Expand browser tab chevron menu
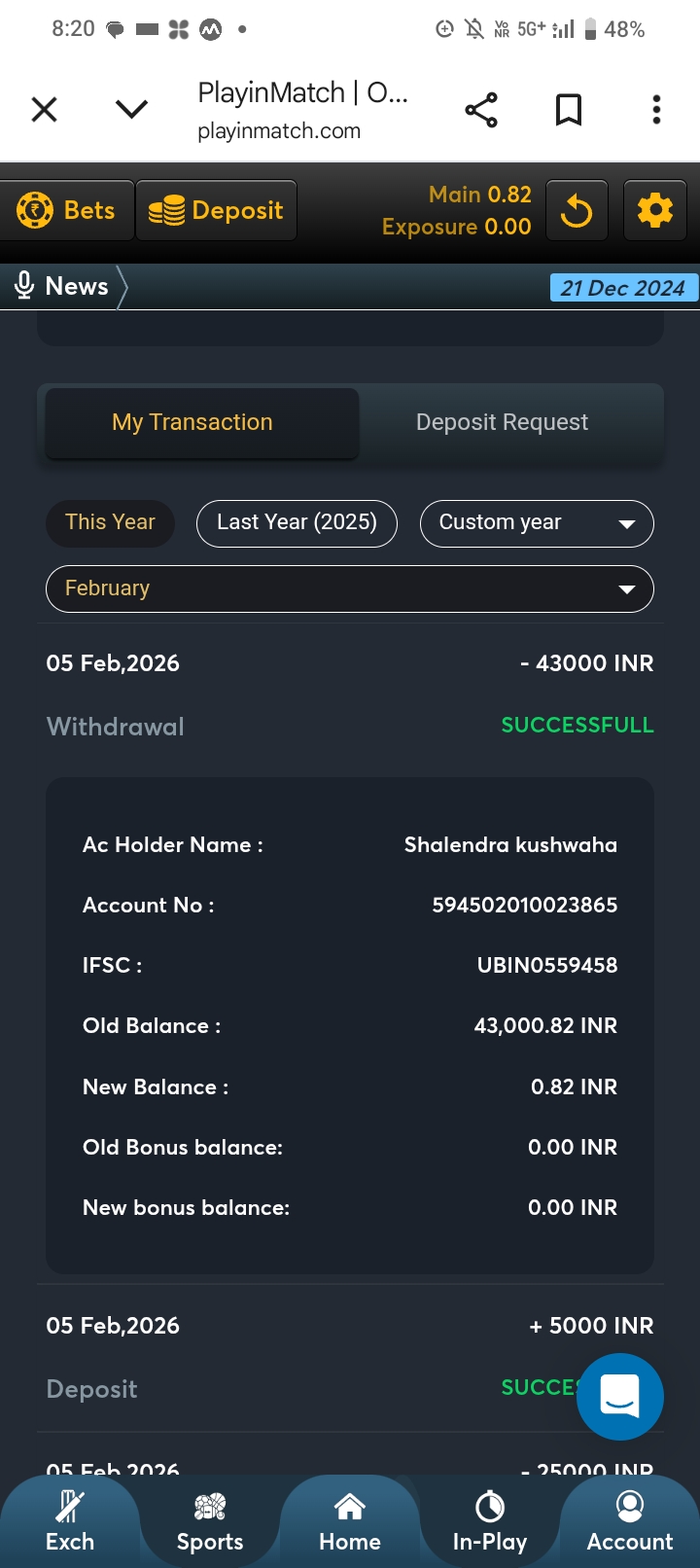Image resolution: width=700 pixels, height=1568 pixels. pyautogui.click(x=131, y=109)
